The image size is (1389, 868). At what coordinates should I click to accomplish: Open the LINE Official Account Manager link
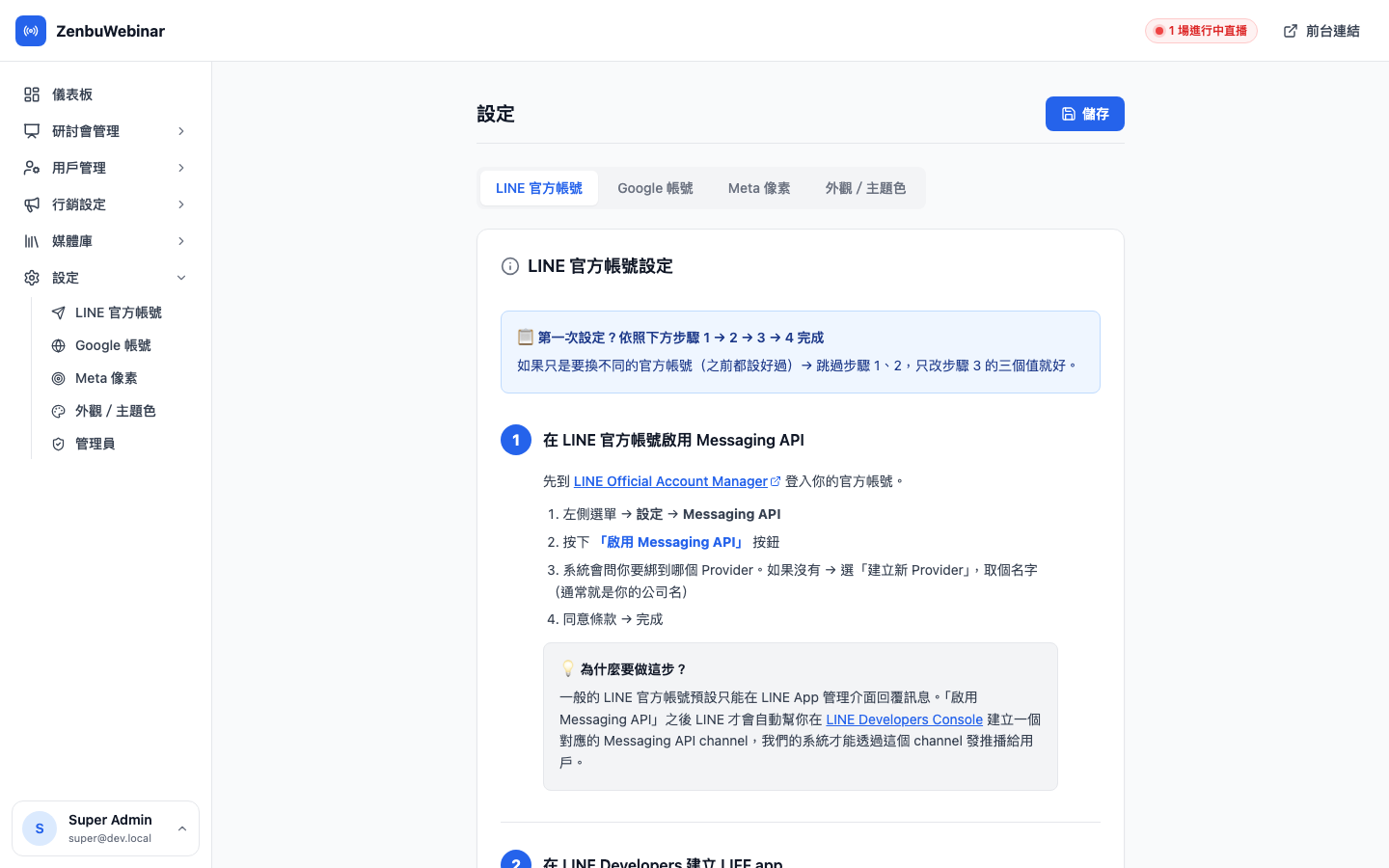(670, 481)
